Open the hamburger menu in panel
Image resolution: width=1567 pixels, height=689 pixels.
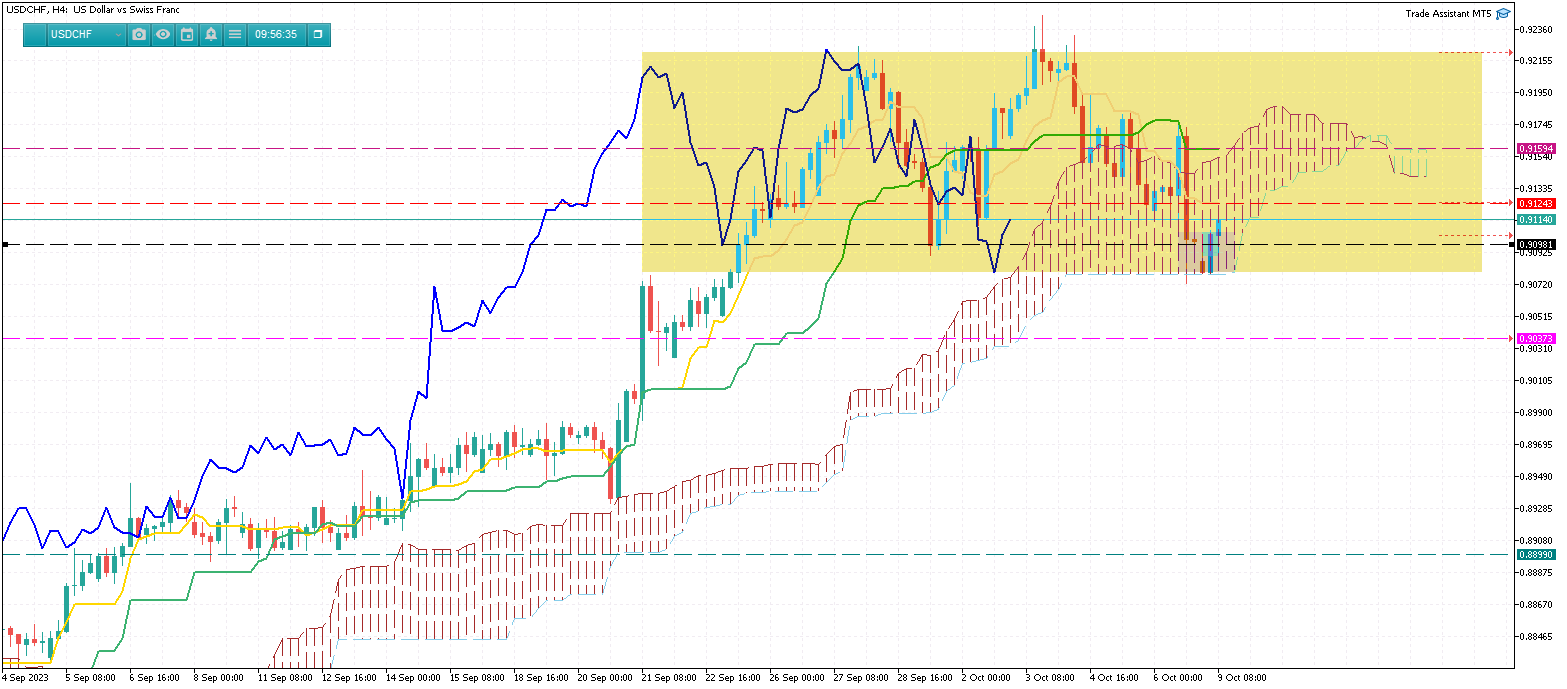click(x=235, y=34)
